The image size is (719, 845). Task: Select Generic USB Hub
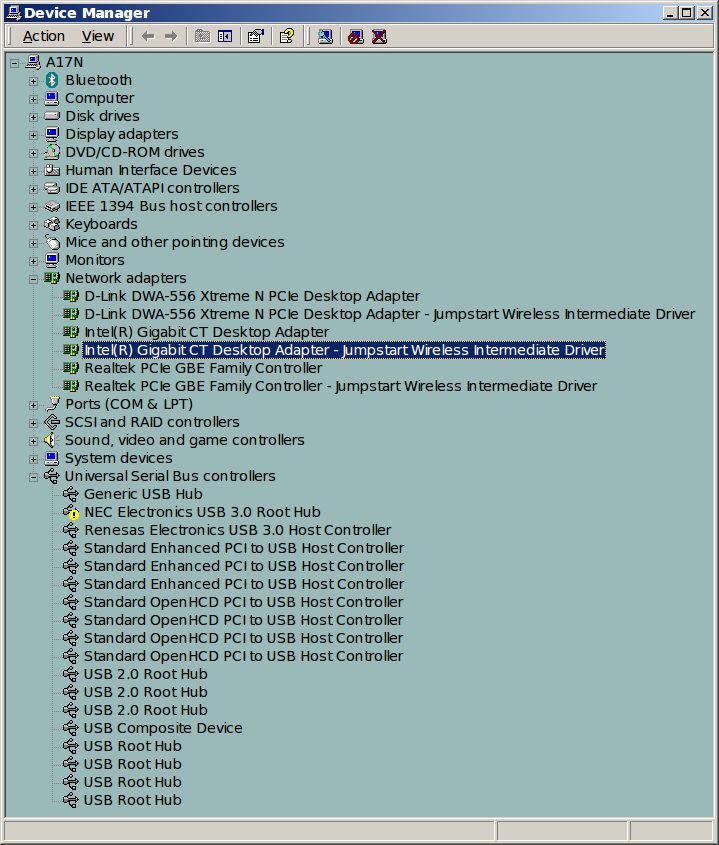coord(143,494)
